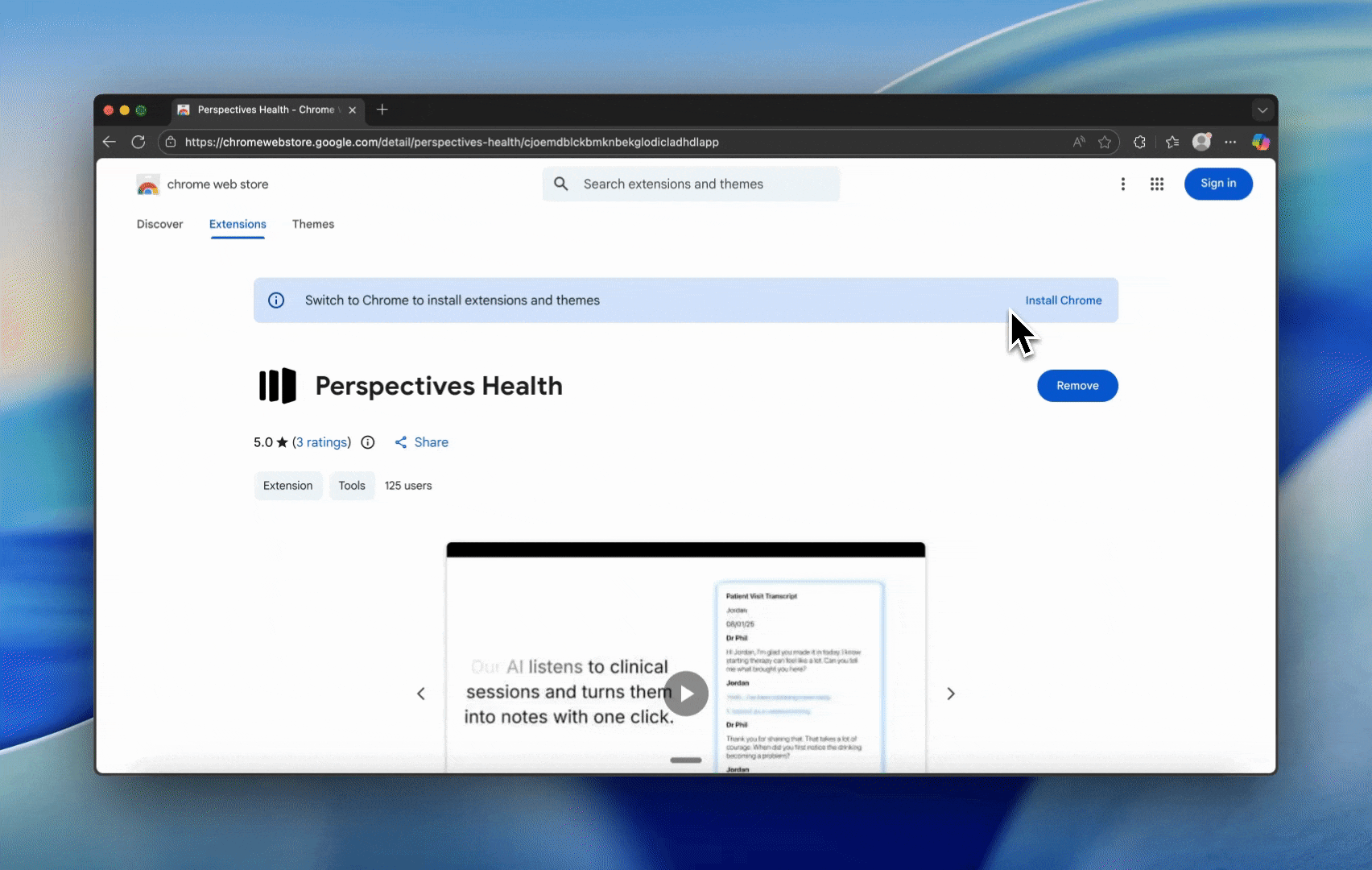This screenshot has height=870, width=1372.
Task: Expand the tab list chevron
Action: tap(1262, 110)
